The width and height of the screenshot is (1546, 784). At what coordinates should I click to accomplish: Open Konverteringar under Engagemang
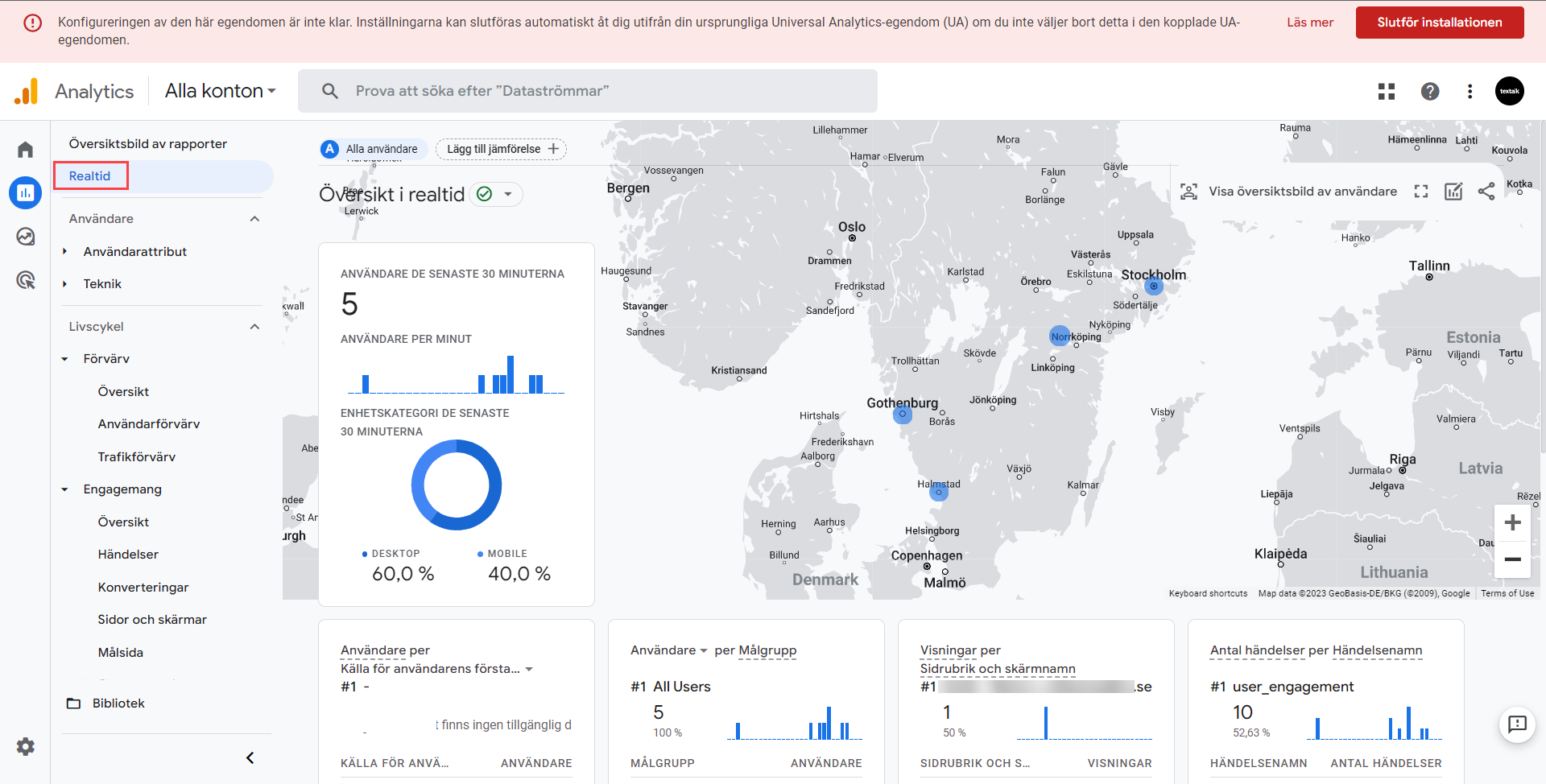point(143,588)
